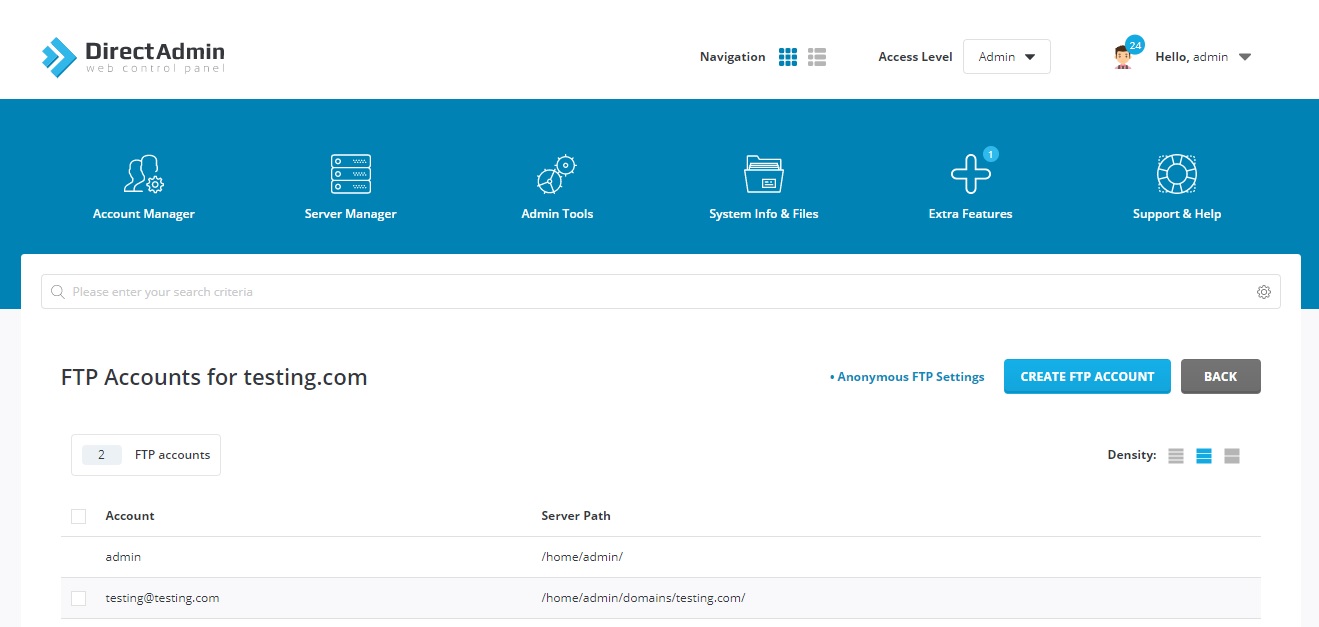Open Server Manager icon
This screenshot has width=1319, height=627.
coord(350,174)
